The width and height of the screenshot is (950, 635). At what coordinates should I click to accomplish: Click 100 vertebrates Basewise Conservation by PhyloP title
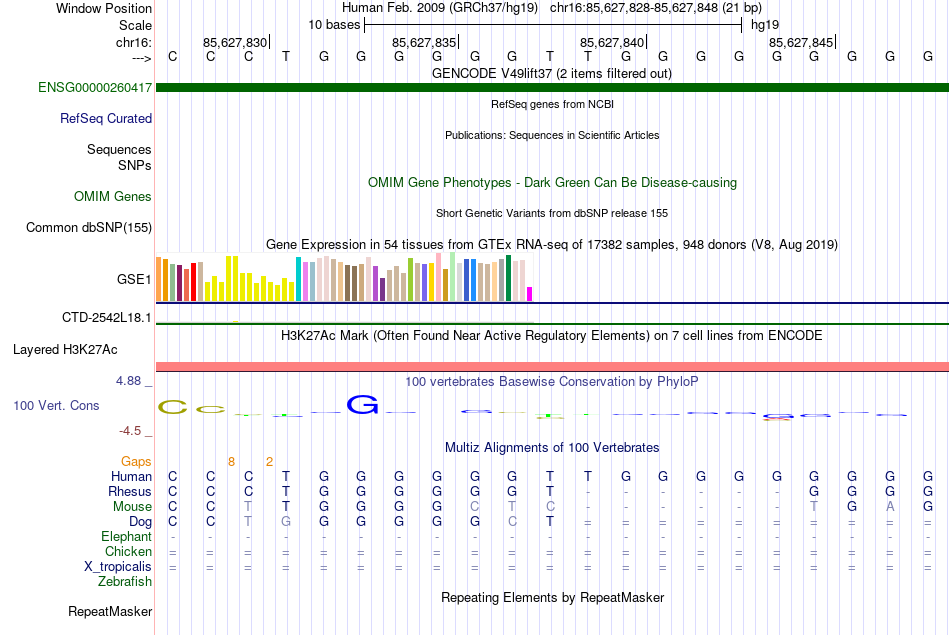[551, 382]
